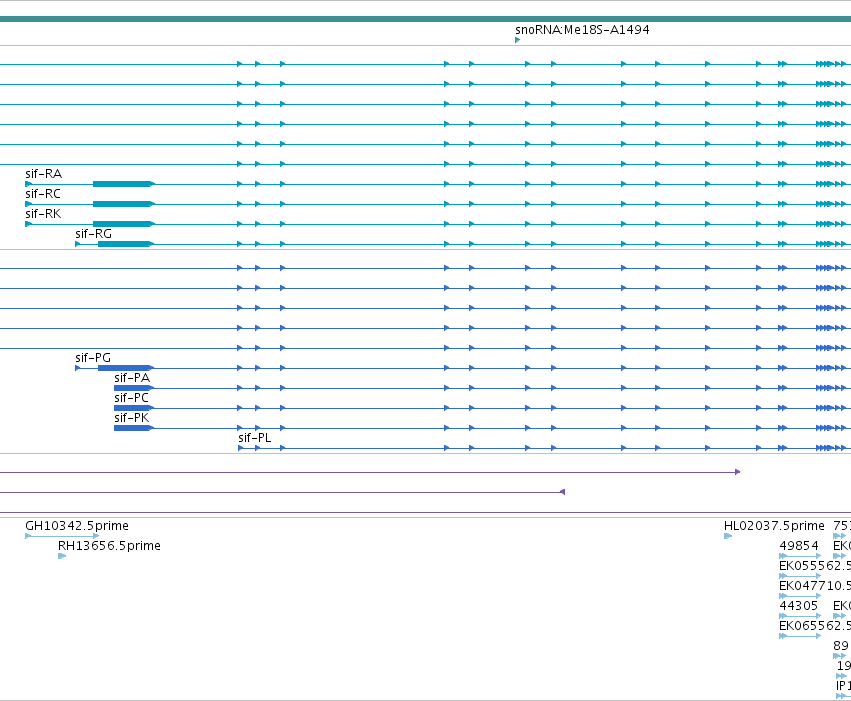Click the RH13656.5prime small arrow glyph
851x701 pixels.
[x=62, y=556]
